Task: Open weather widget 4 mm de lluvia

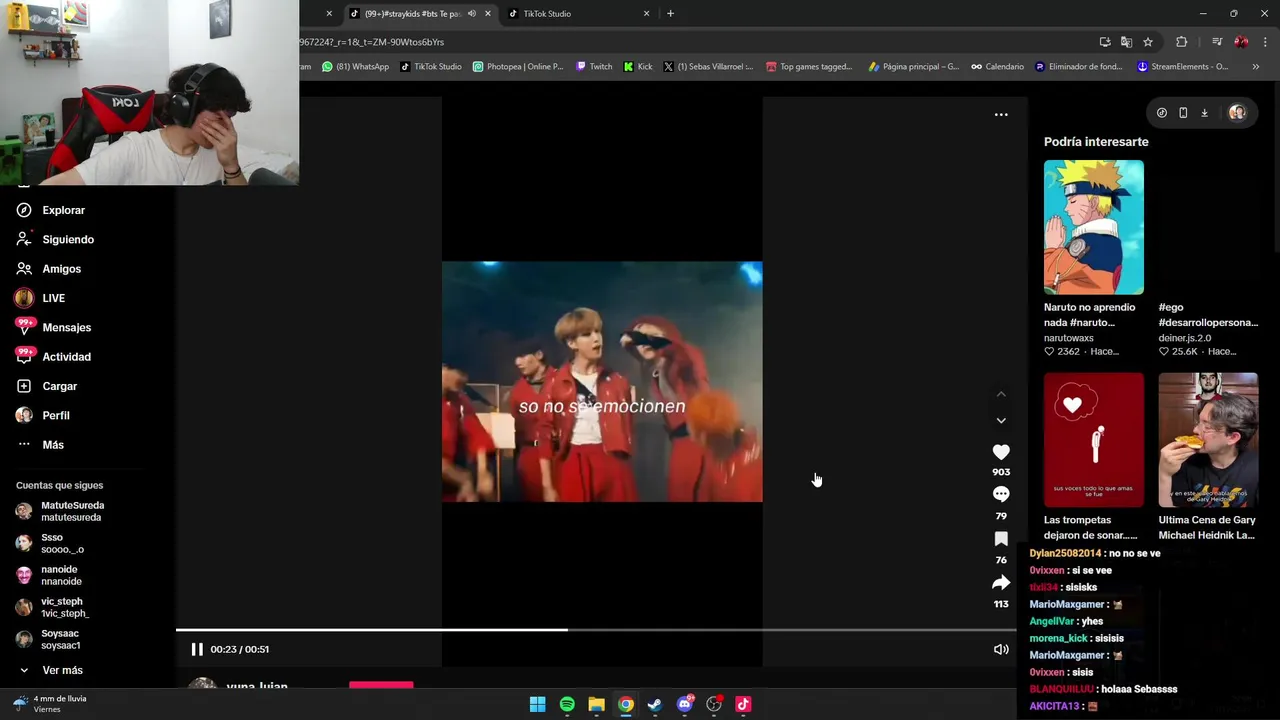Action: [50, 704]
